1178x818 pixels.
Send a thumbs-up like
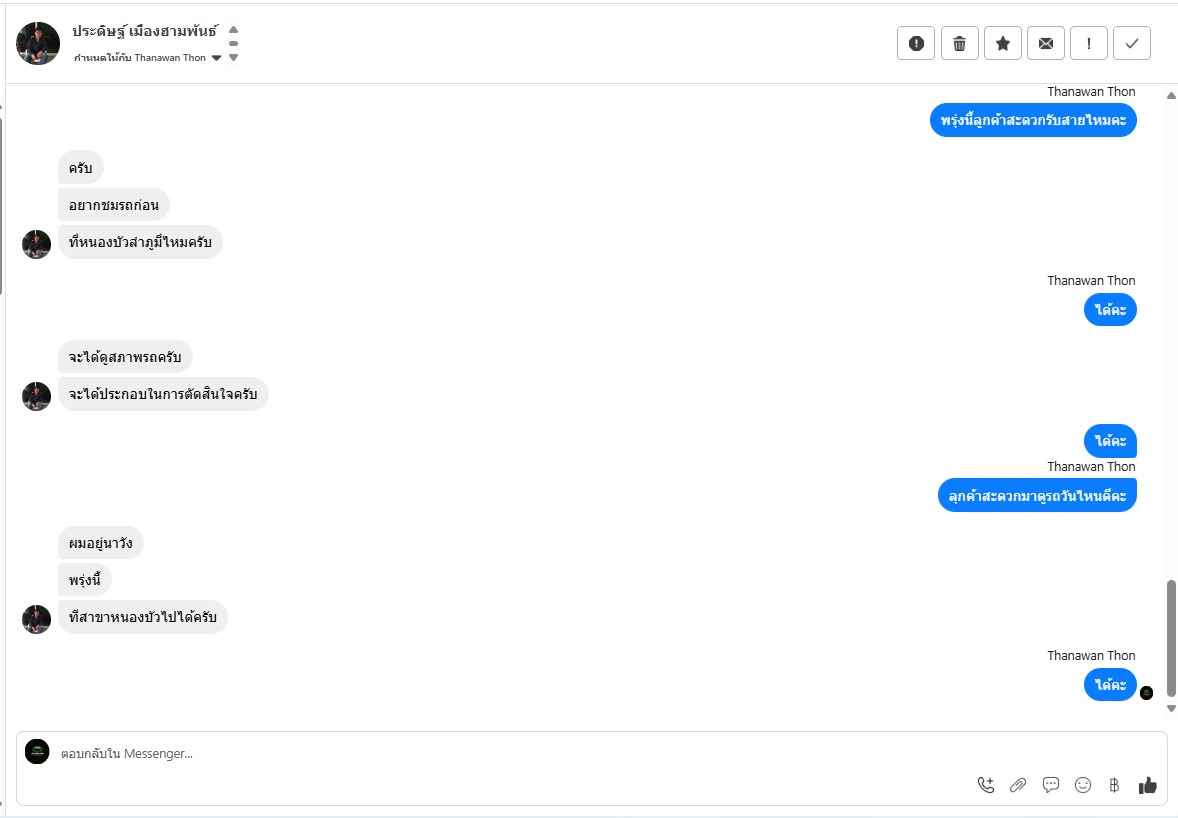[1147, 785]
